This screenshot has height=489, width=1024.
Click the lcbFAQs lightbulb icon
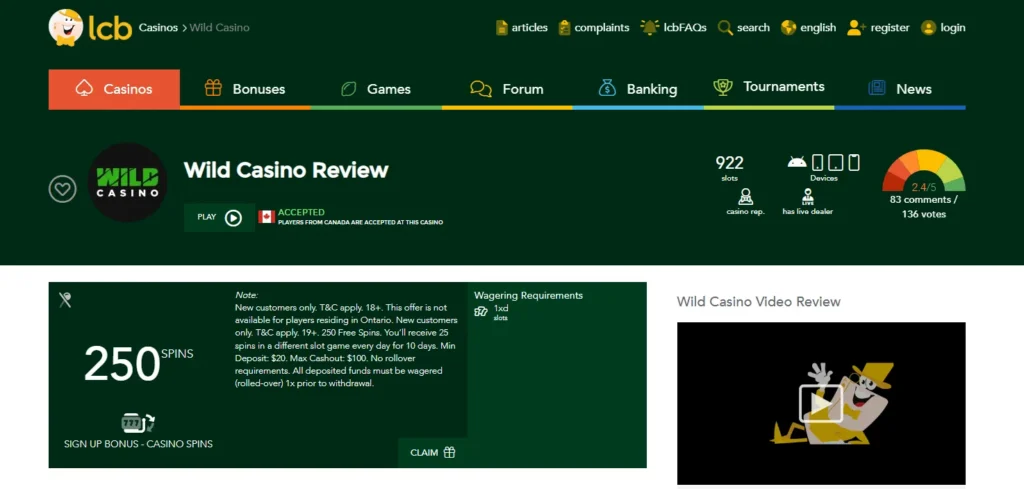tap(649, 27)
